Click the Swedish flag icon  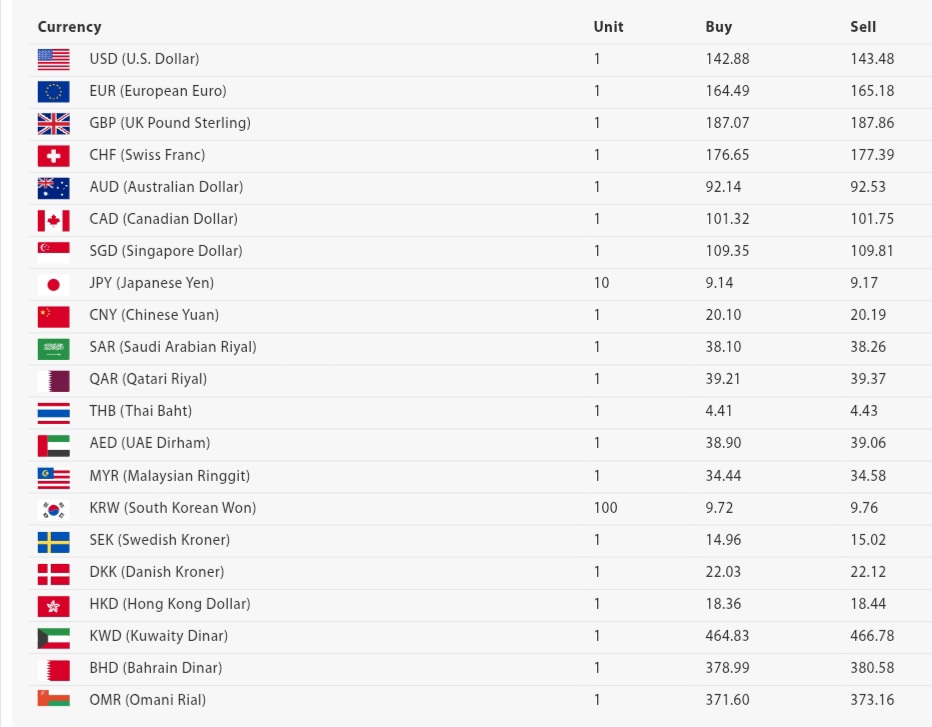point(54,541)
